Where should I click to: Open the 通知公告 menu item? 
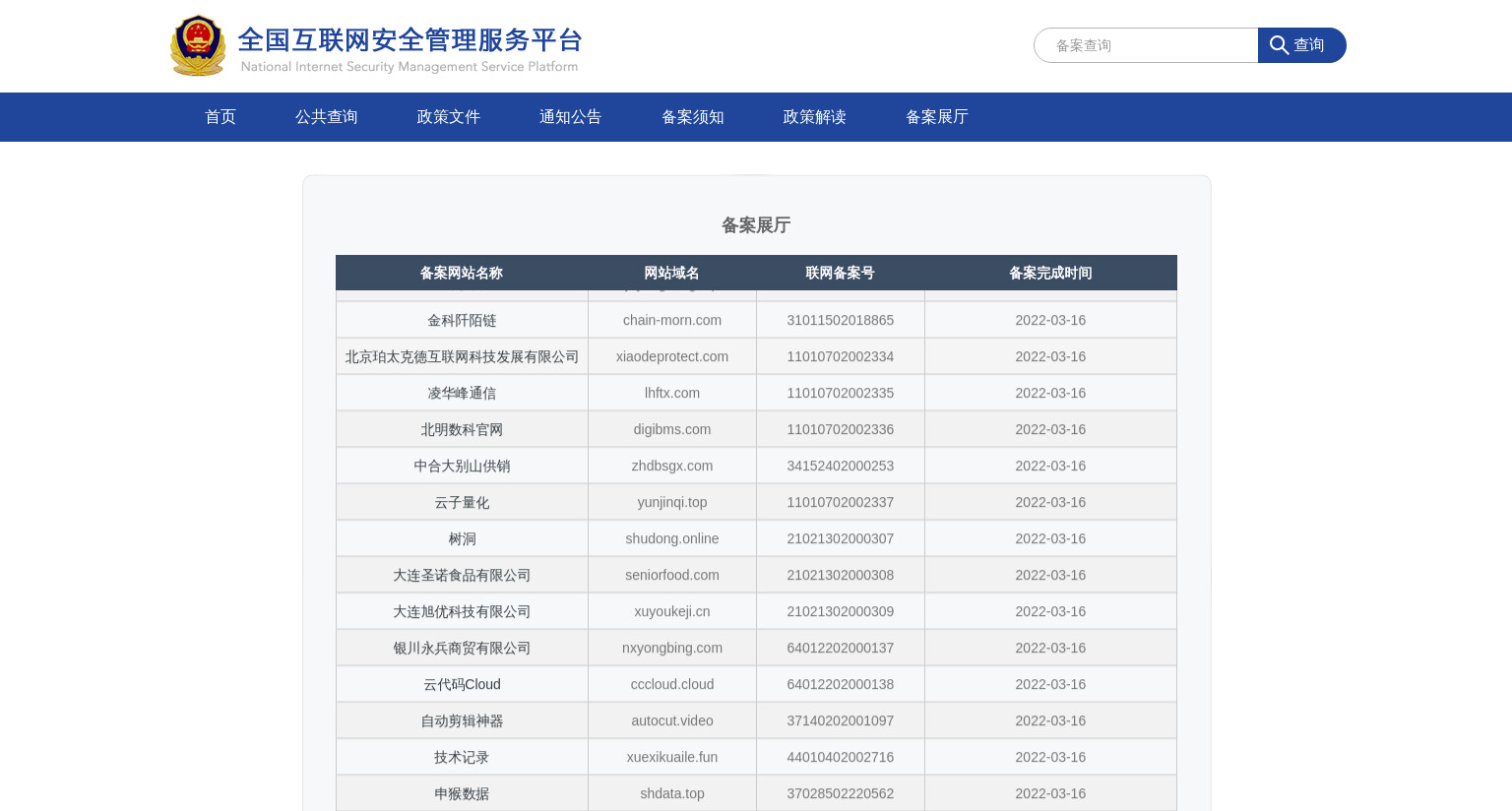[x=571, y=117]
